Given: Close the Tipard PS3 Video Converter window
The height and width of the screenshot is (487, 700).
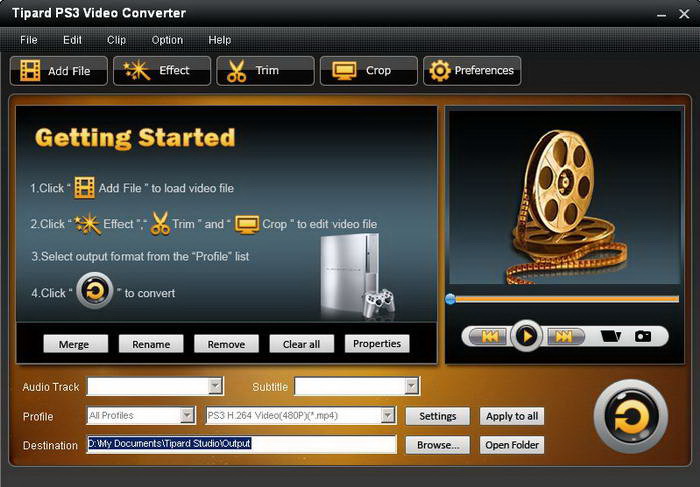Looking at the screenshot, I should pyautogui.click(x=684, y=14).
